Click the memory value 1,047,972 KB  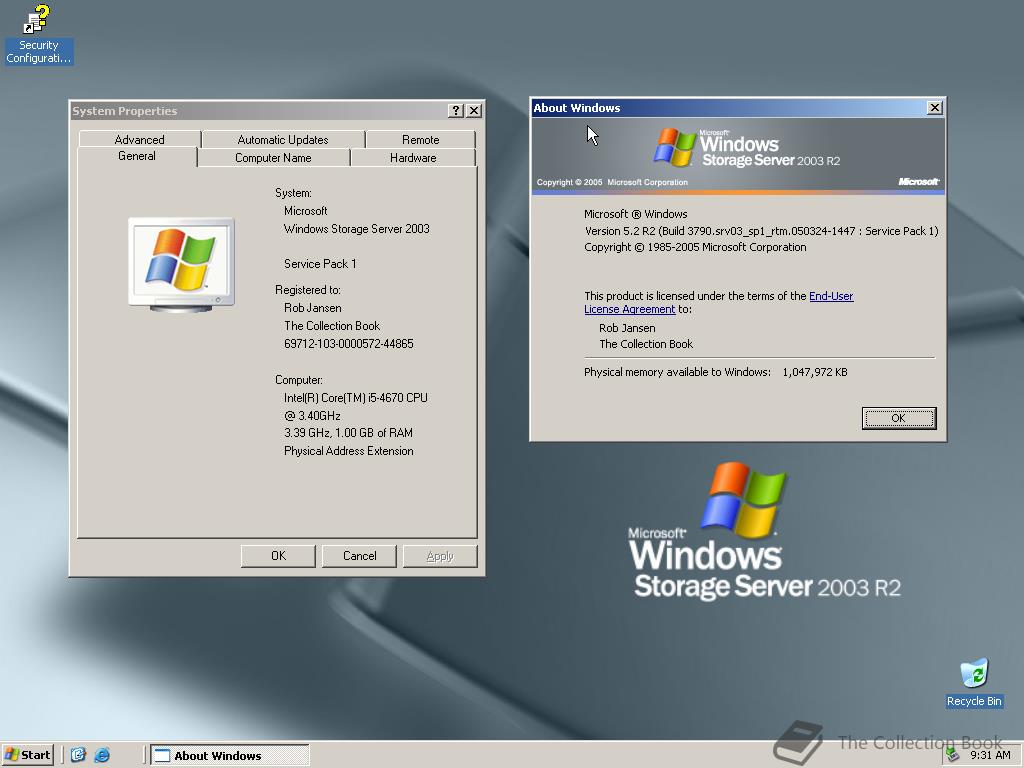click(815, 372)
